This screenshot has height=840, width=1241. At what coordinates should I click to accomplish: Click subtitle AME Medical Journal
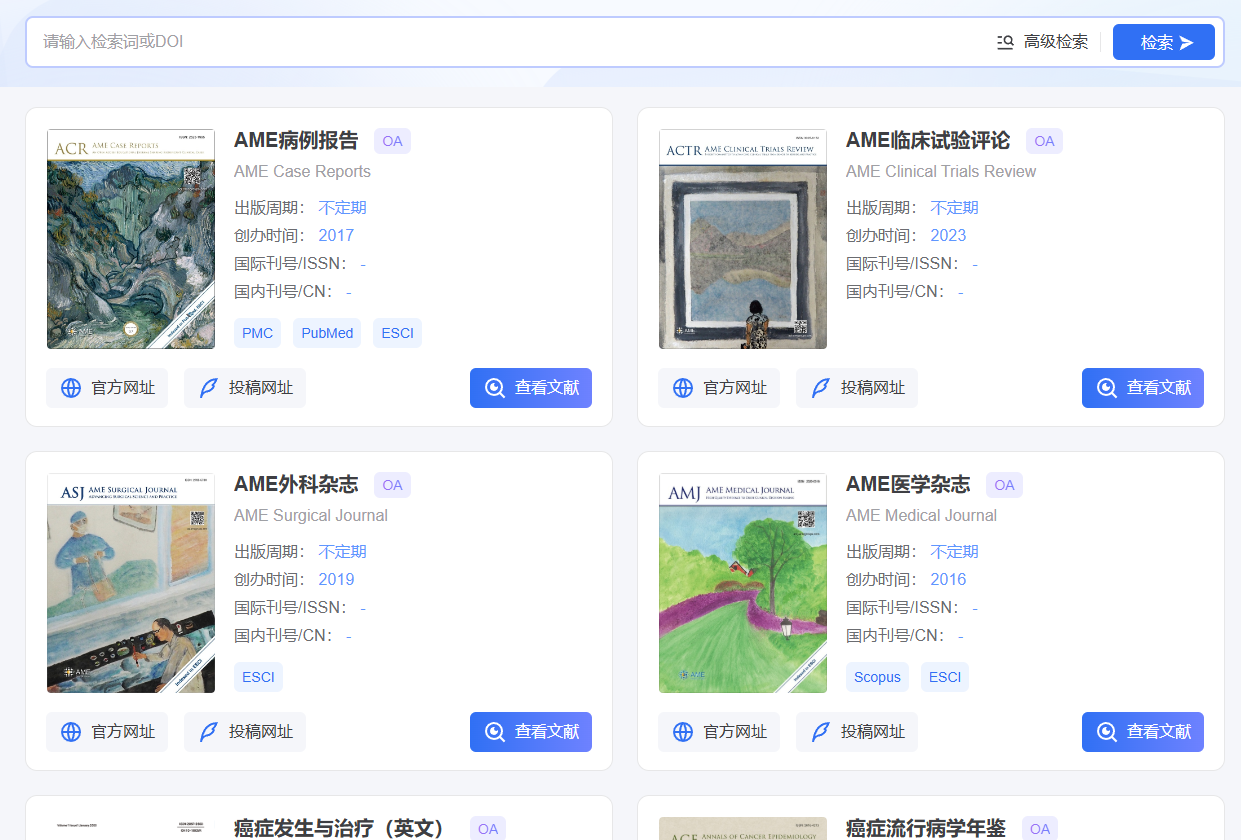coord(921,516)
